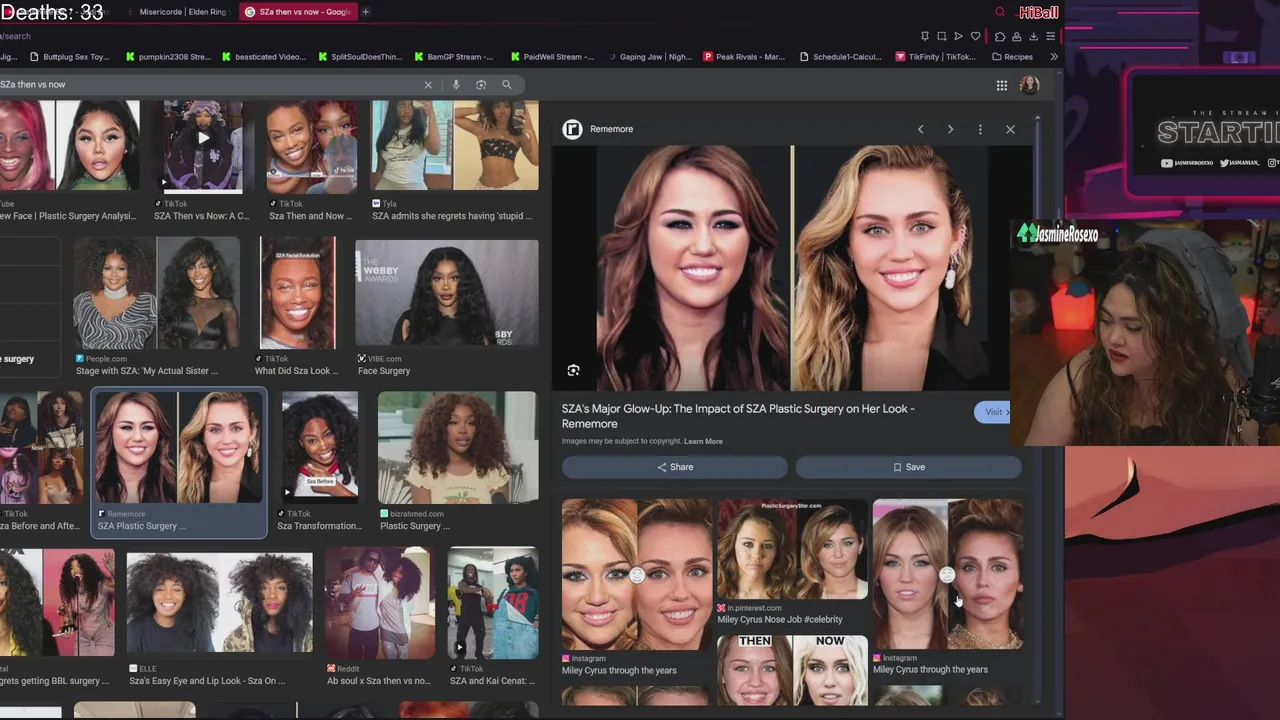Bookmark page with heart icon
Viewport: 1280px width, 720px height.
point(975,36)
